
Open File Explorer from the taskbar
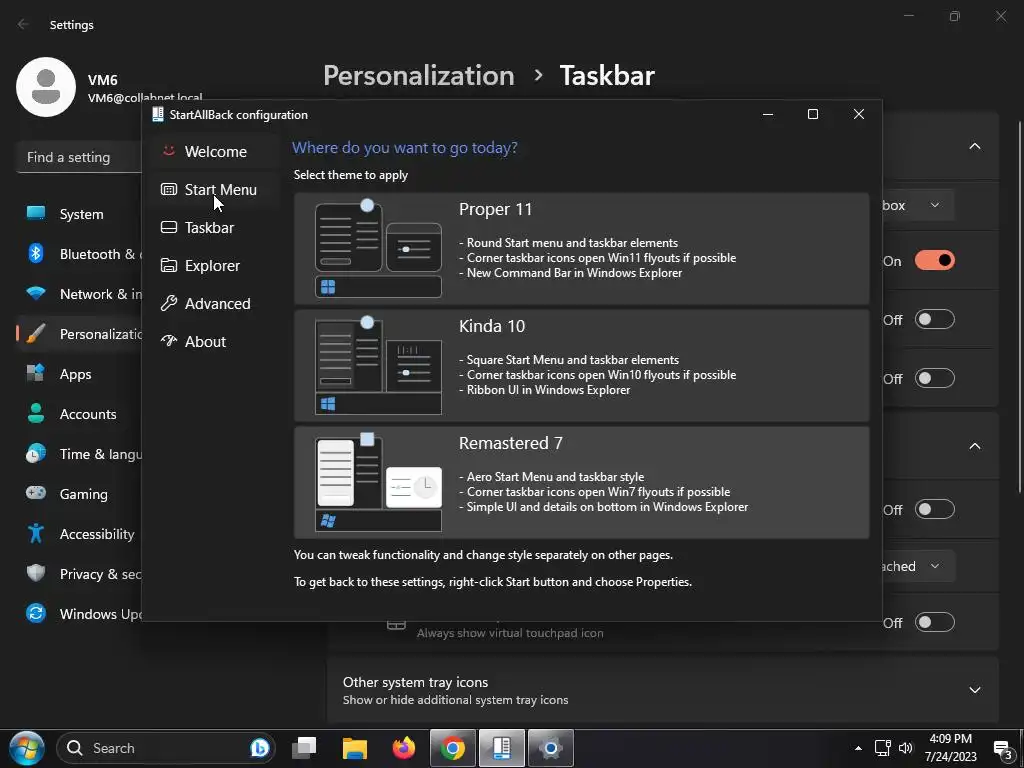tap(355, 748)
